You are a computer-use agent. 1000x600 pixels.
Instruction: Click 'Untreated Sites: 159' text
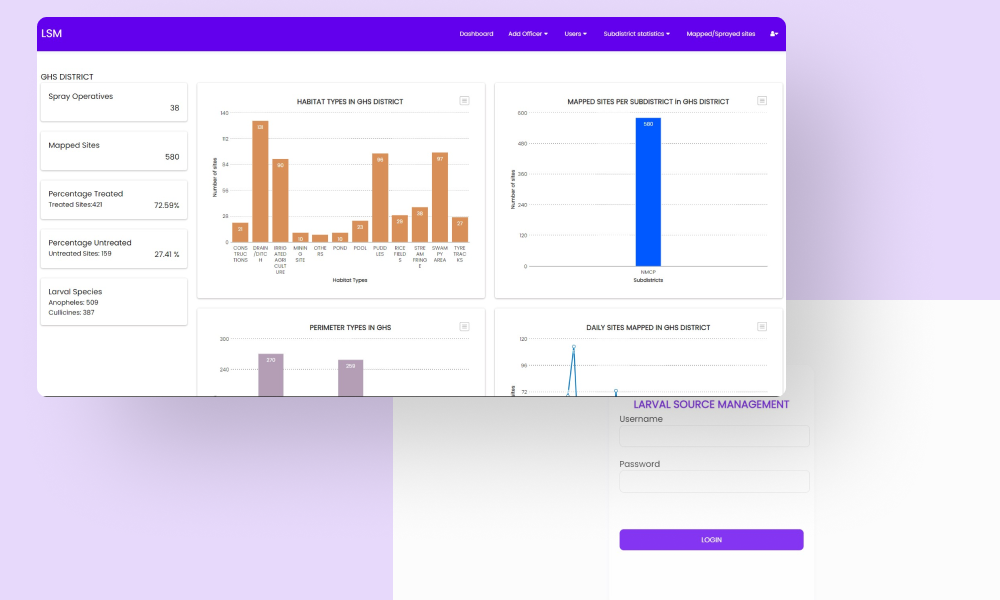[x=80, y=253]
